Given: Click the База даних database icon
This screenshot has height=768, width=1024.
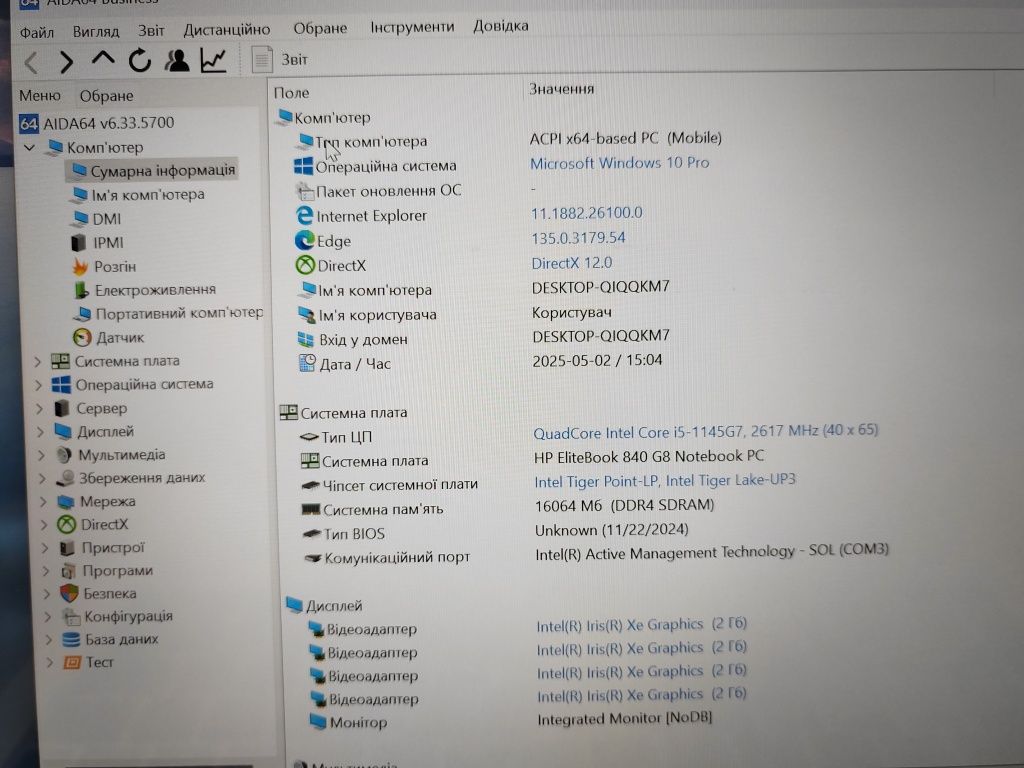Looking at the screenshot, I should click(x=71, y=639).
